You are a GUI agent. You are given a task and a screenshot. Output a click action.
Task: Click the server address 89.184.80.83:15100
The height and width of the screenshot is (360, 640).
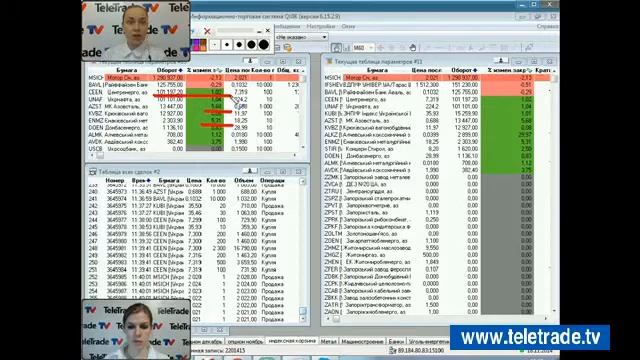[x=420, y=350]
